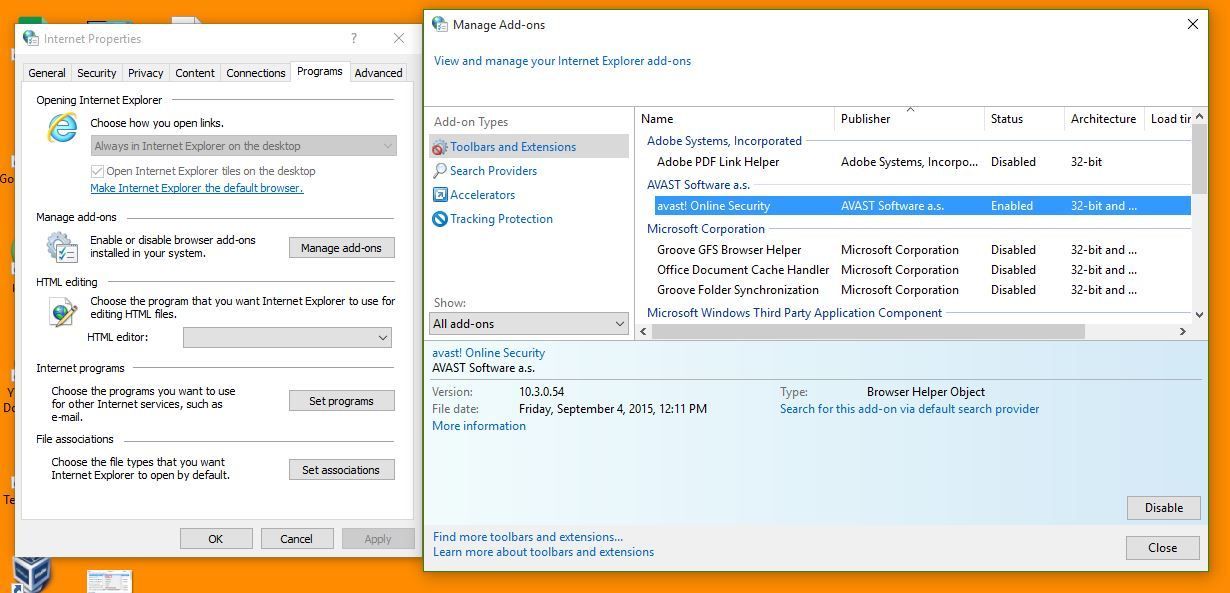The width and height of the screenshot is (1230, 593).
Task: Switch to the Advanced tab
Action: (378, 73)
